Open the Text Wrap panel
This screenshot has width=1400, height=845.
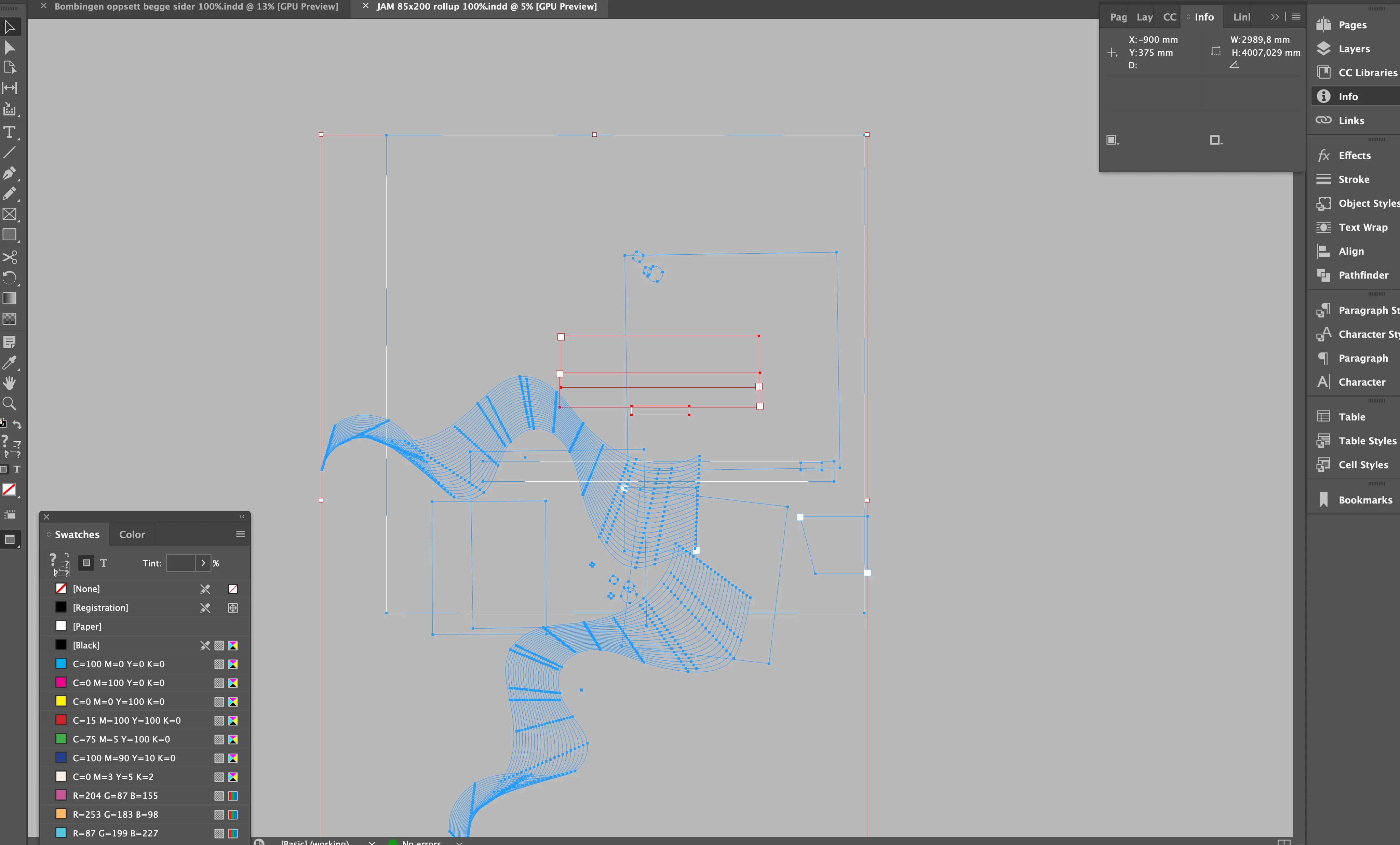tap(1362, 227)
